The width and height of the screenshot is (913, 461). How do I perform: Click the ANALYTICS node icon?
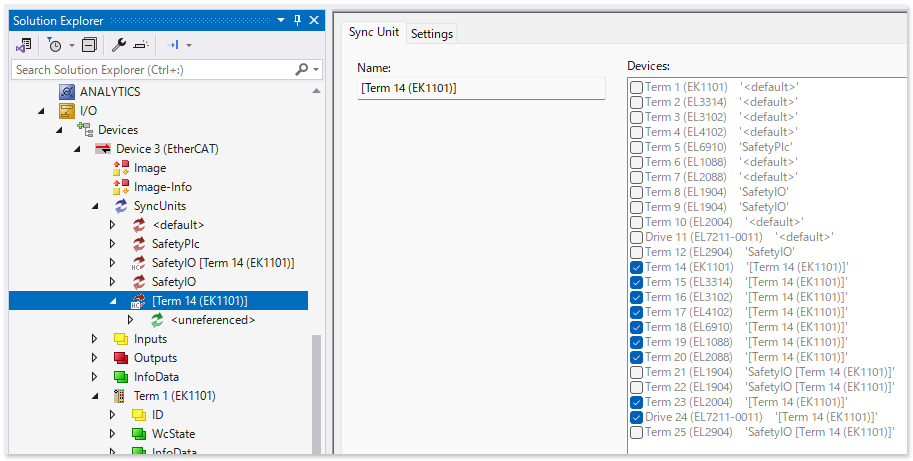tap(67, 92)
